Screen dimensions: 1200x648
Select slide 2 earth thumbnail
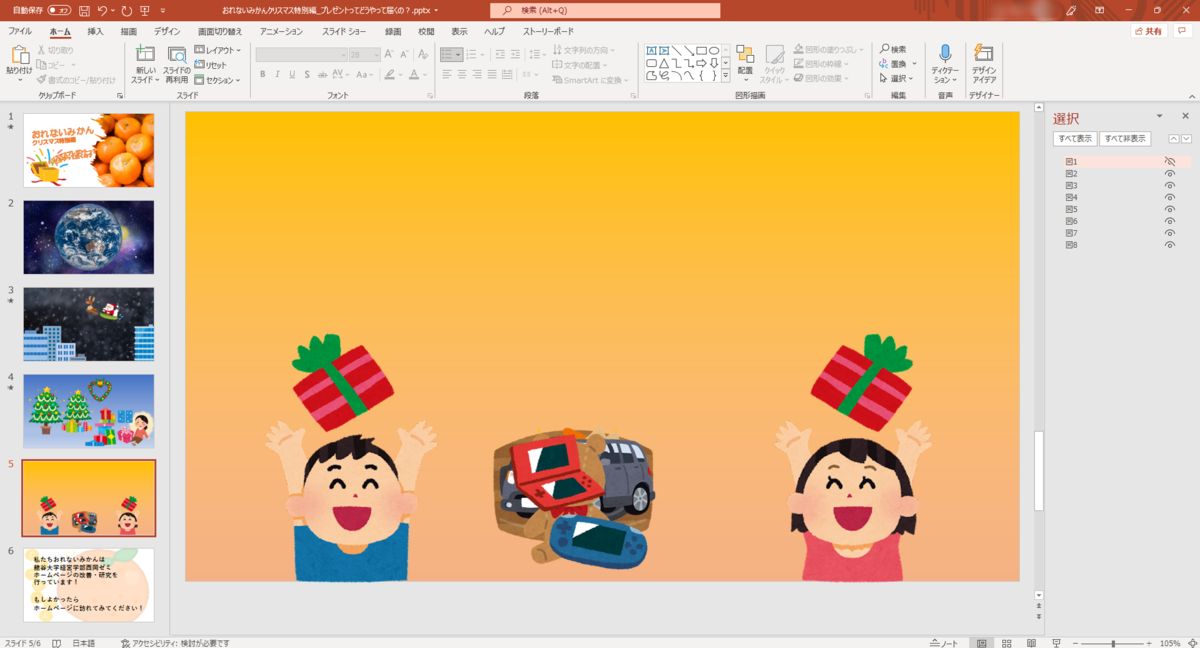pos(89,237)
